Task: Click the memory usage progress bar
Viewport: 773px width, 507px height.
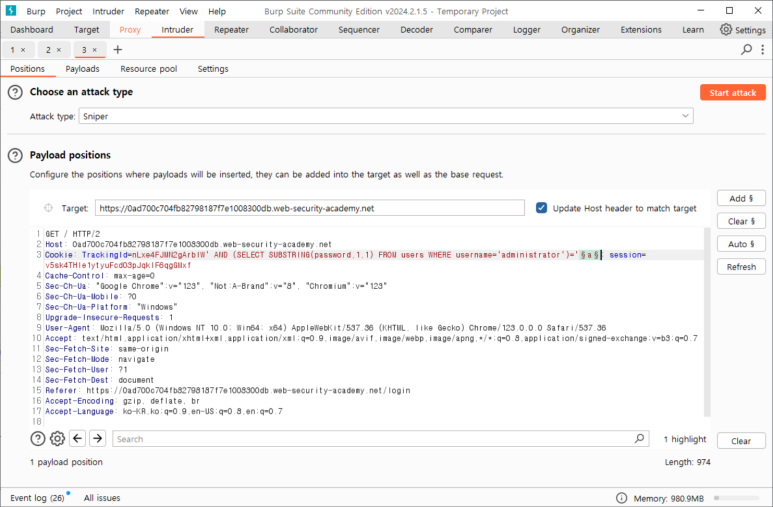Action: [737, 498]
